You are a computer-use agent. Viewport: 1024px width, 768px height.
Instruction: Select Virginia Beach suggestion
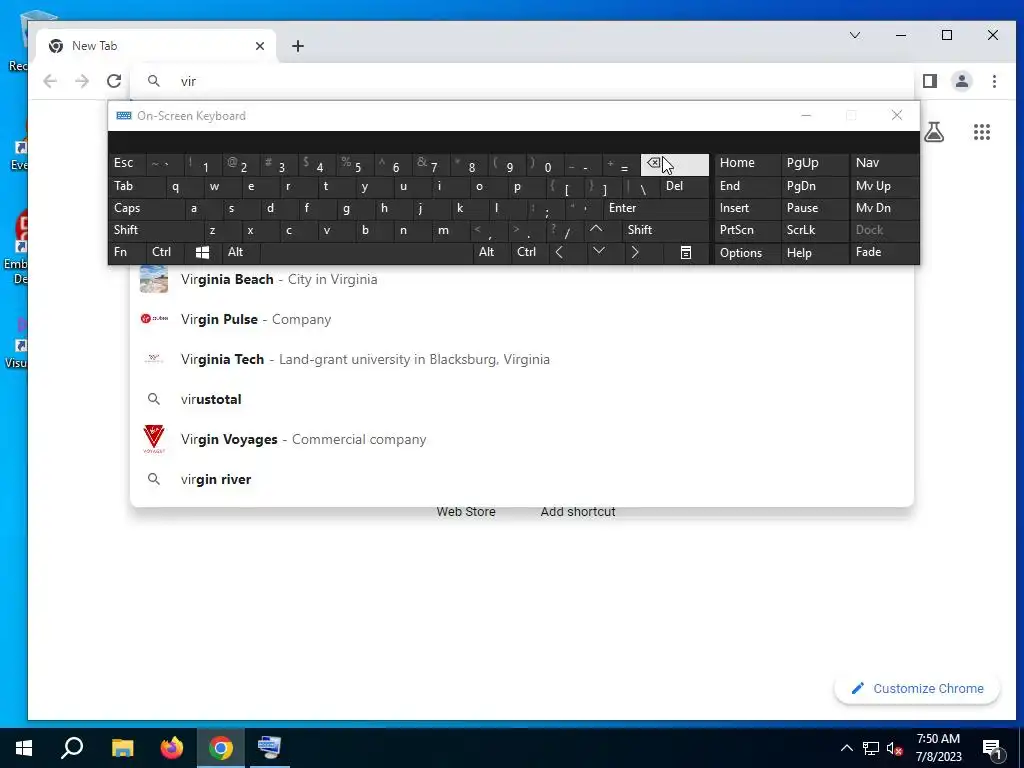point(522,280)
